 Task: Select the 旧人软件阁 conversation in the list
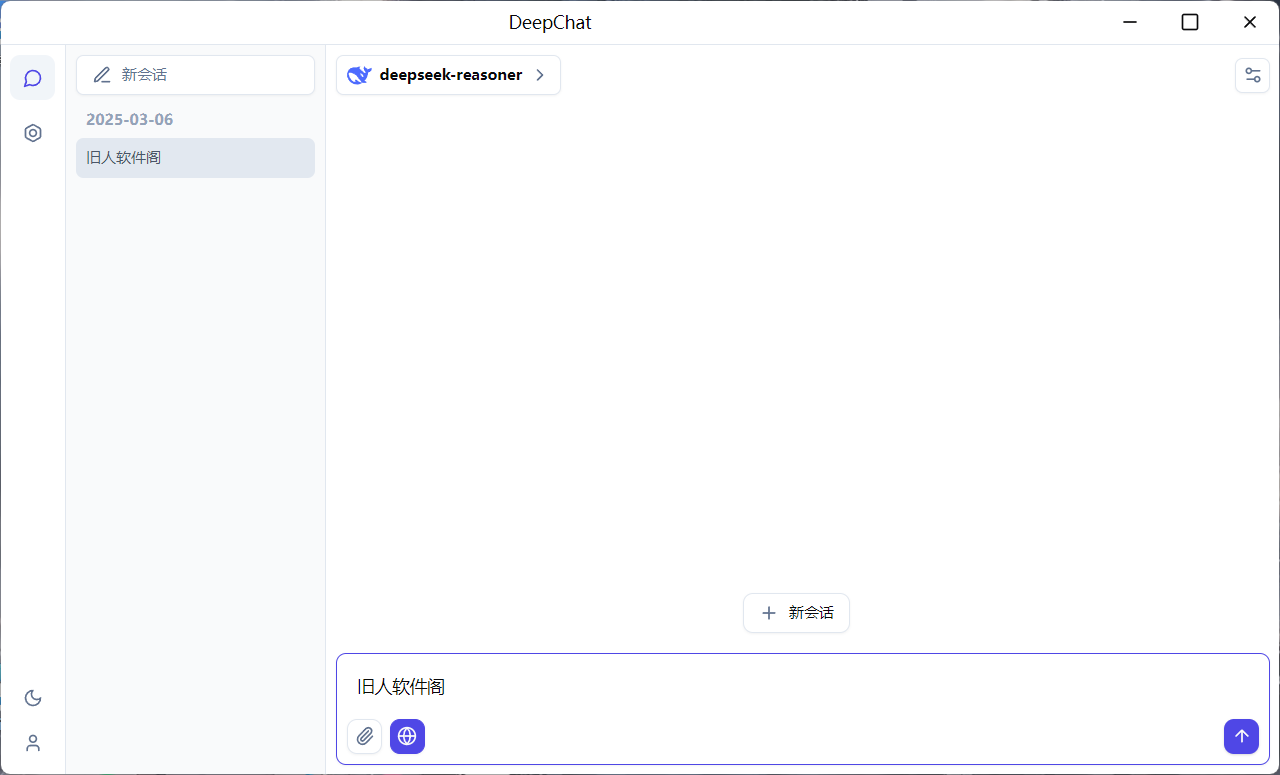coord(195,158)
